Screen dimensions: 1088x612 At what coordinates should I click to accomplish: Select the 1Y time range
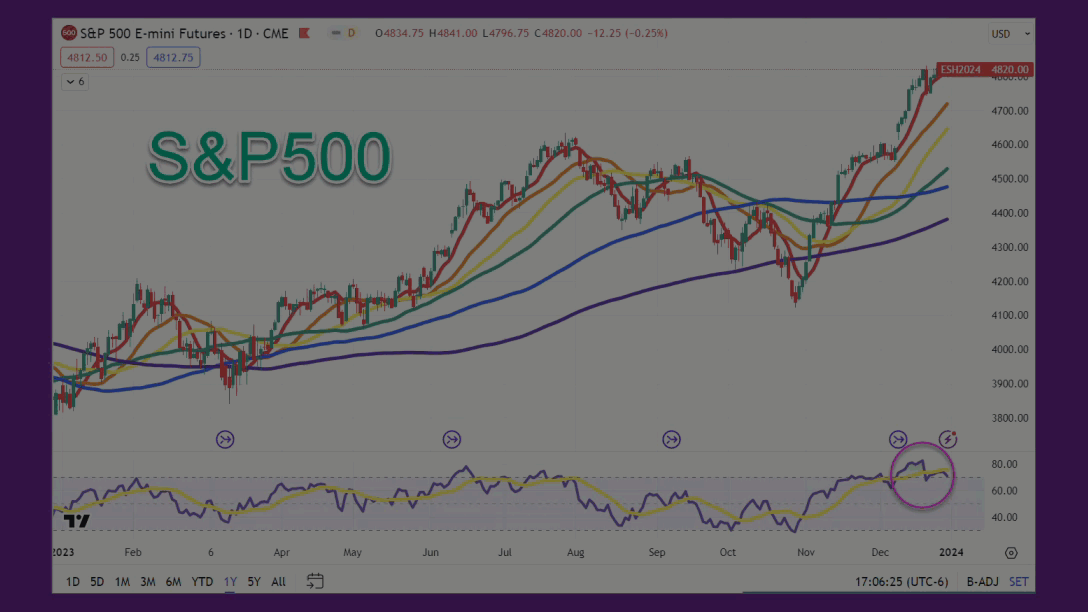click(230, 581)
